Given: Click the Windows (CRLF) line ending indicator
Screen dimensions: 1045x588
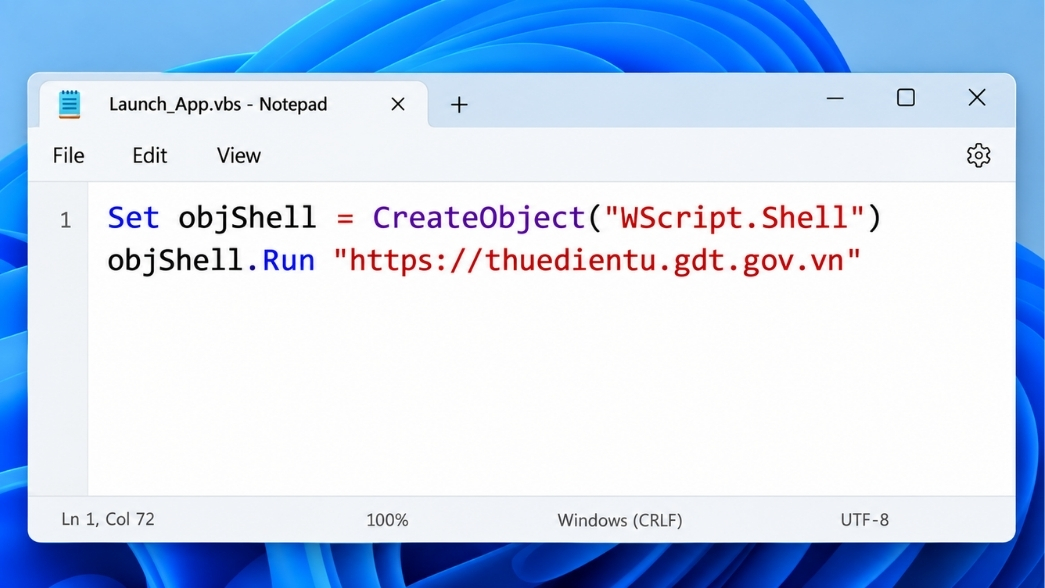Looking at the screenshot, I should (x=620, y=520).
